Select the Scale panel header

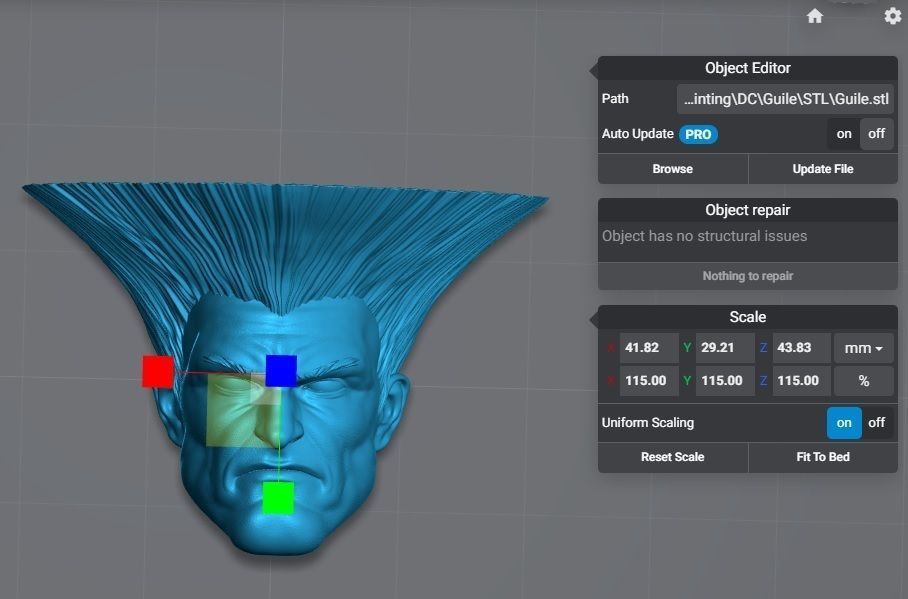point(748,317)
